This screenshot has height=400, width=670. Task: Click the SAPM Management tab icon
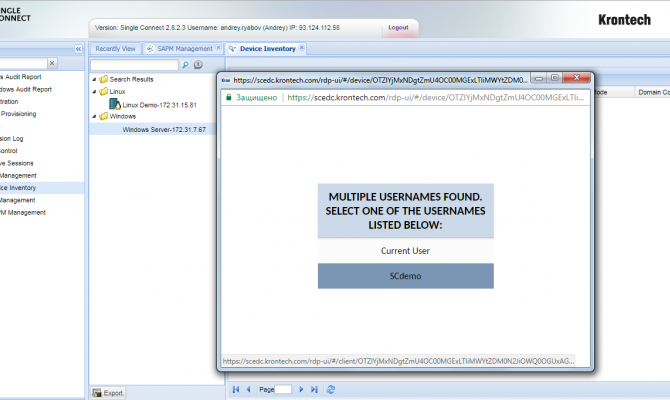[150, 49]
